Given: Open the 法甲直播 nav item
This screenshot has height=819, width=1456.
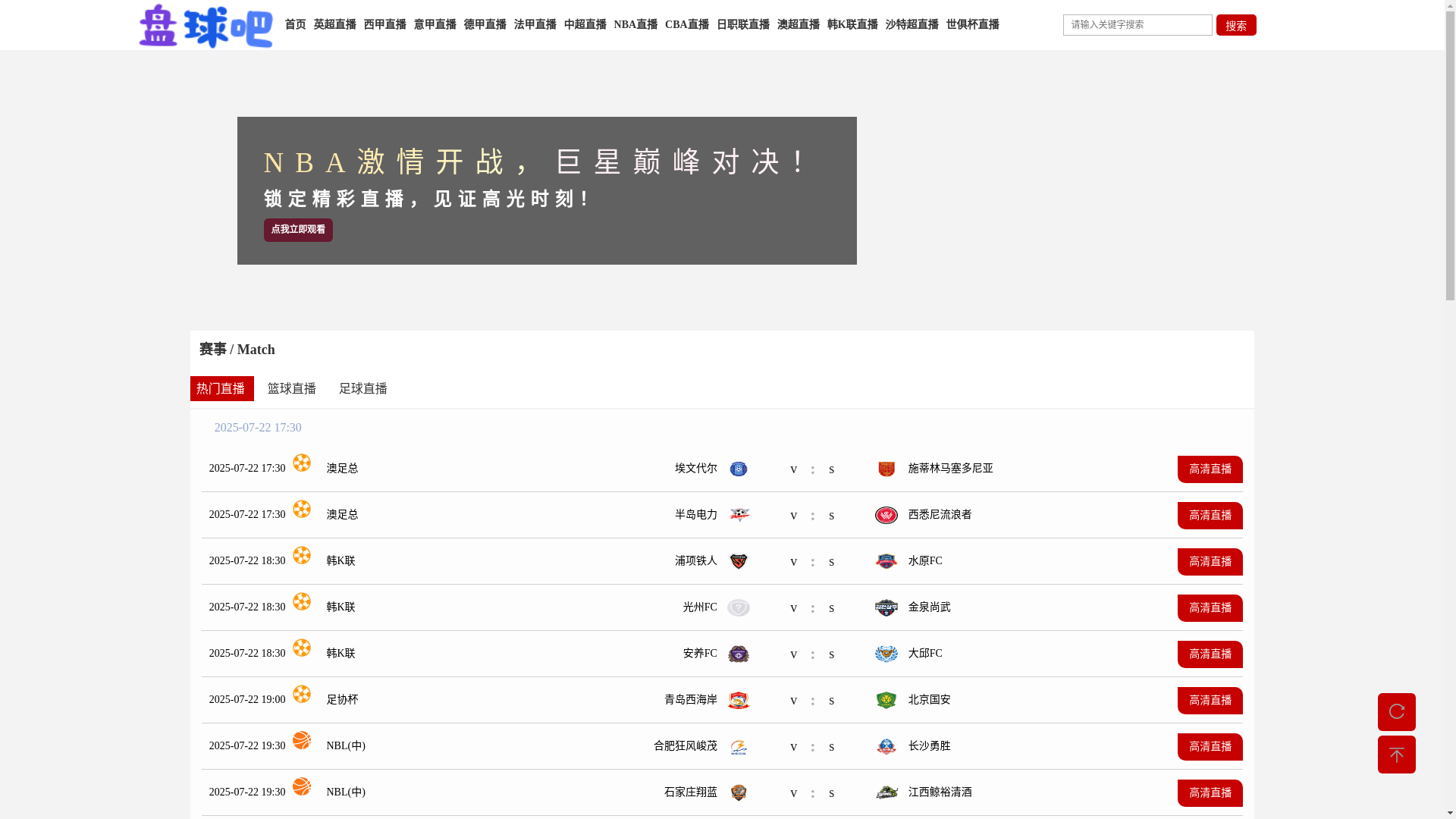Looking at the screenshot, I should 535,25.
